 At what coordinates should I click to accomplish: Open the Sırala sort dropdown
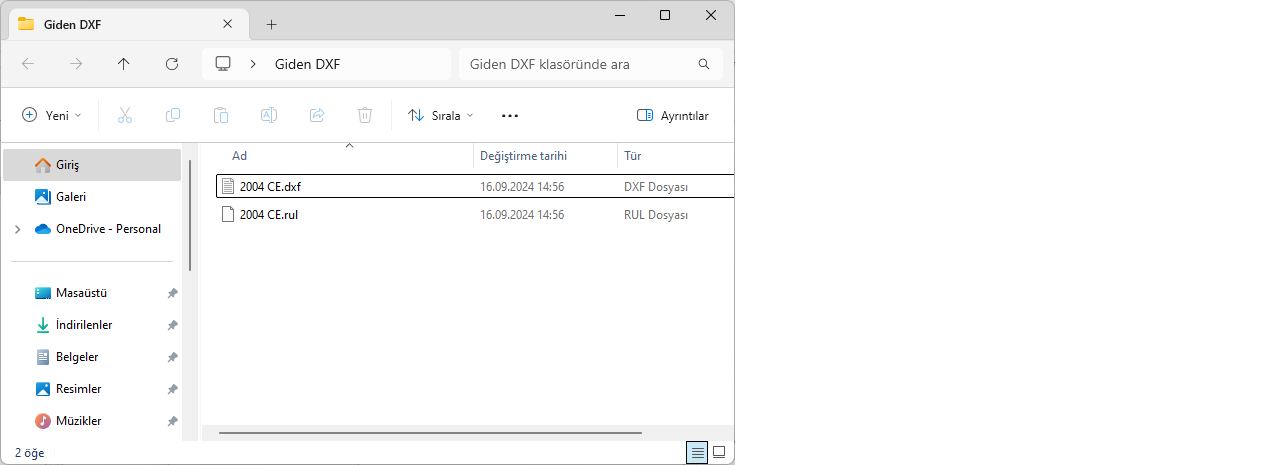pyautogui.click(x=441, y=115)
